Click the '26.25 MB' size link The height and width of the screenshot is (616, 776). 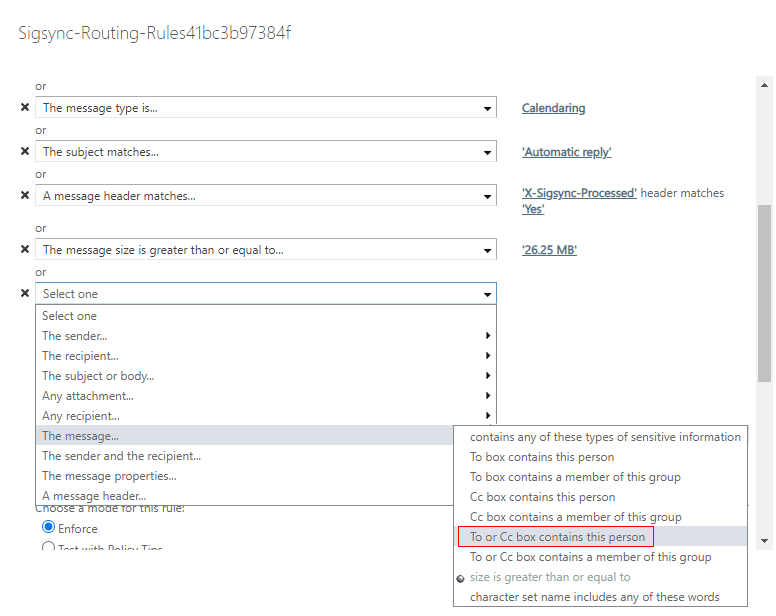click(549, 250)
